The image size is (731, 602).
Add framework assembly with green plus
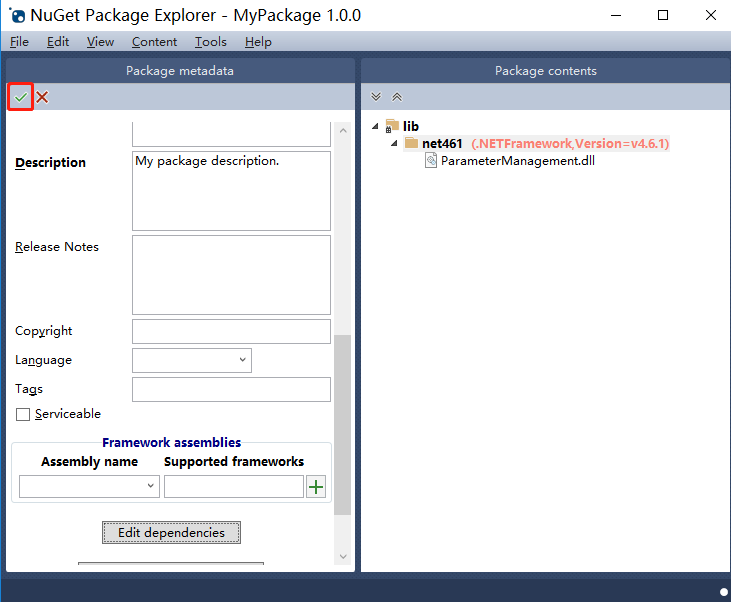(316, 487)
